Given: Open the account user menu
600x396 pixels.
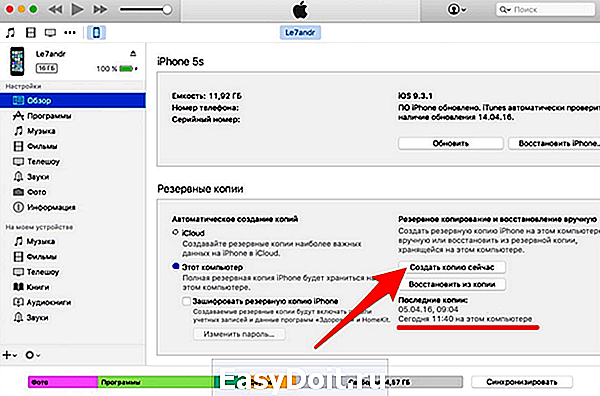Looking at the screenshot, I should click(457, 10).
